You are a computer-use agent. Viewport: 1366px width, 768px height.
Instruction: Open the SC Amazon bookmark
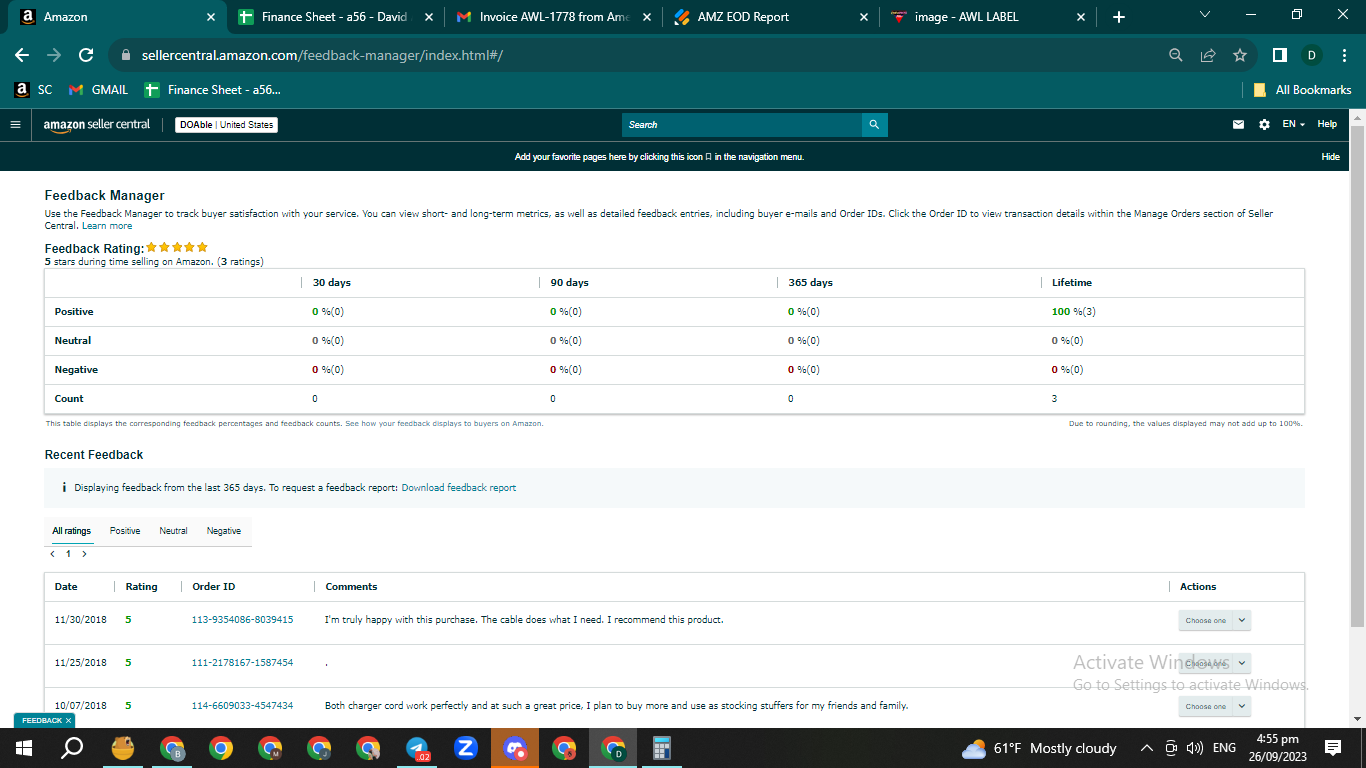click(33, 90)
